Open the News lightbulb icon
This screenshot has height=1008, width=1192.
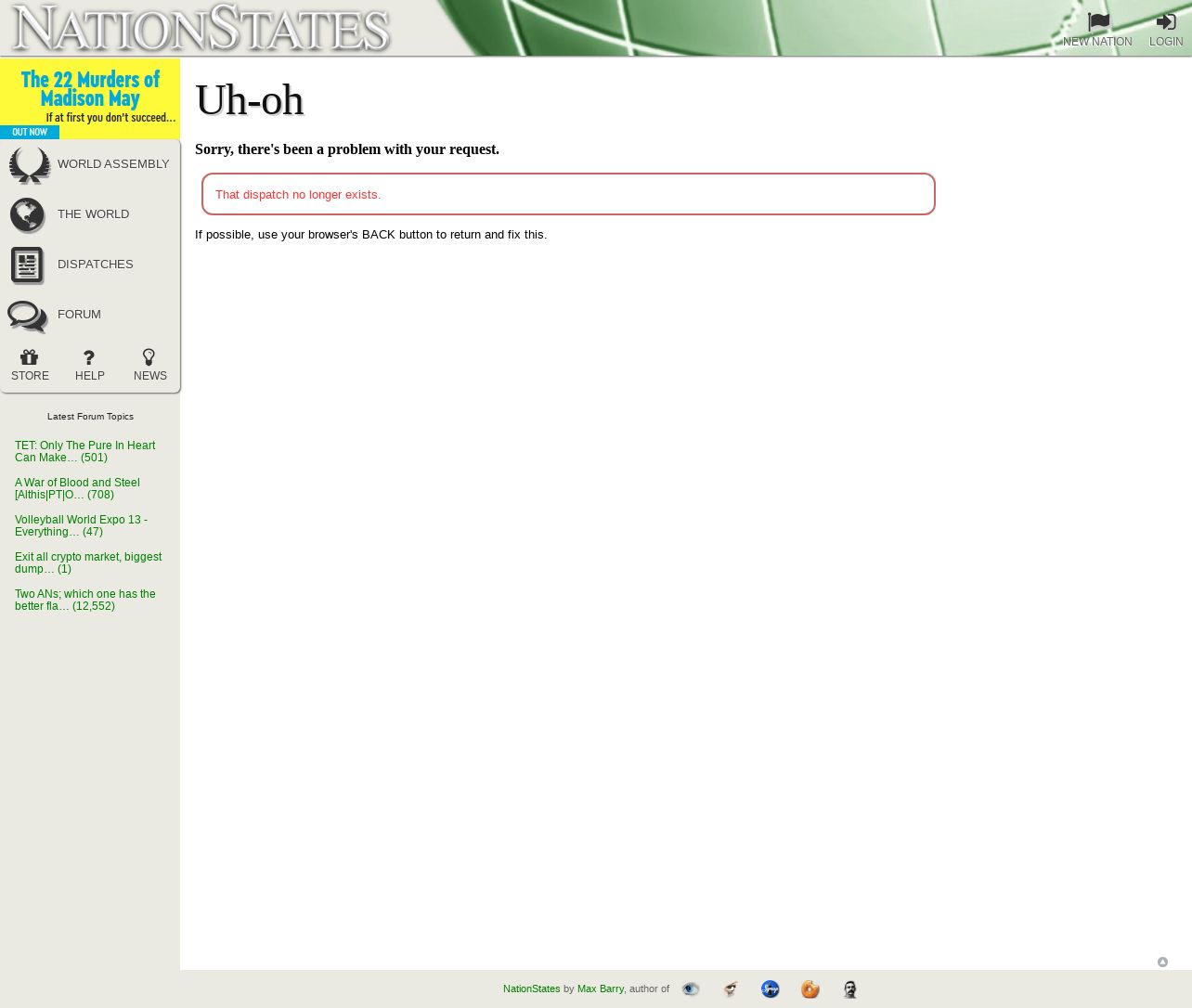[149, 357]
